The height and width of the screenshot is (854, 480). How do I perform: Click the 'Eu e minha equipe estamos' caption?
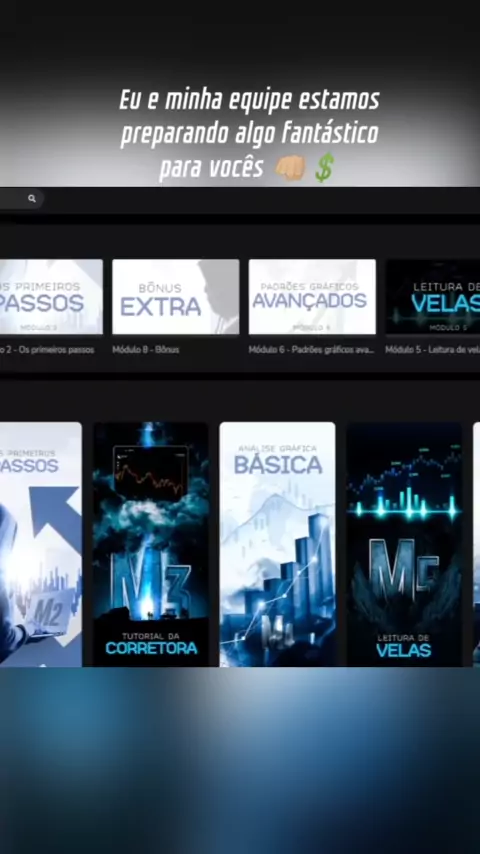250,100
